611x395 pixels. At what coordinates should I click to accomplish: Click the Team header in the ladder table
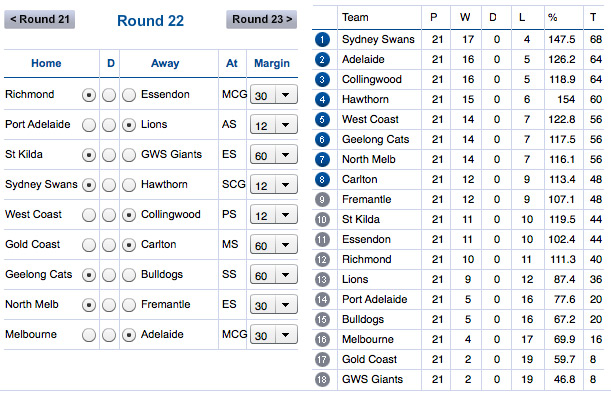tap(355, 17)
